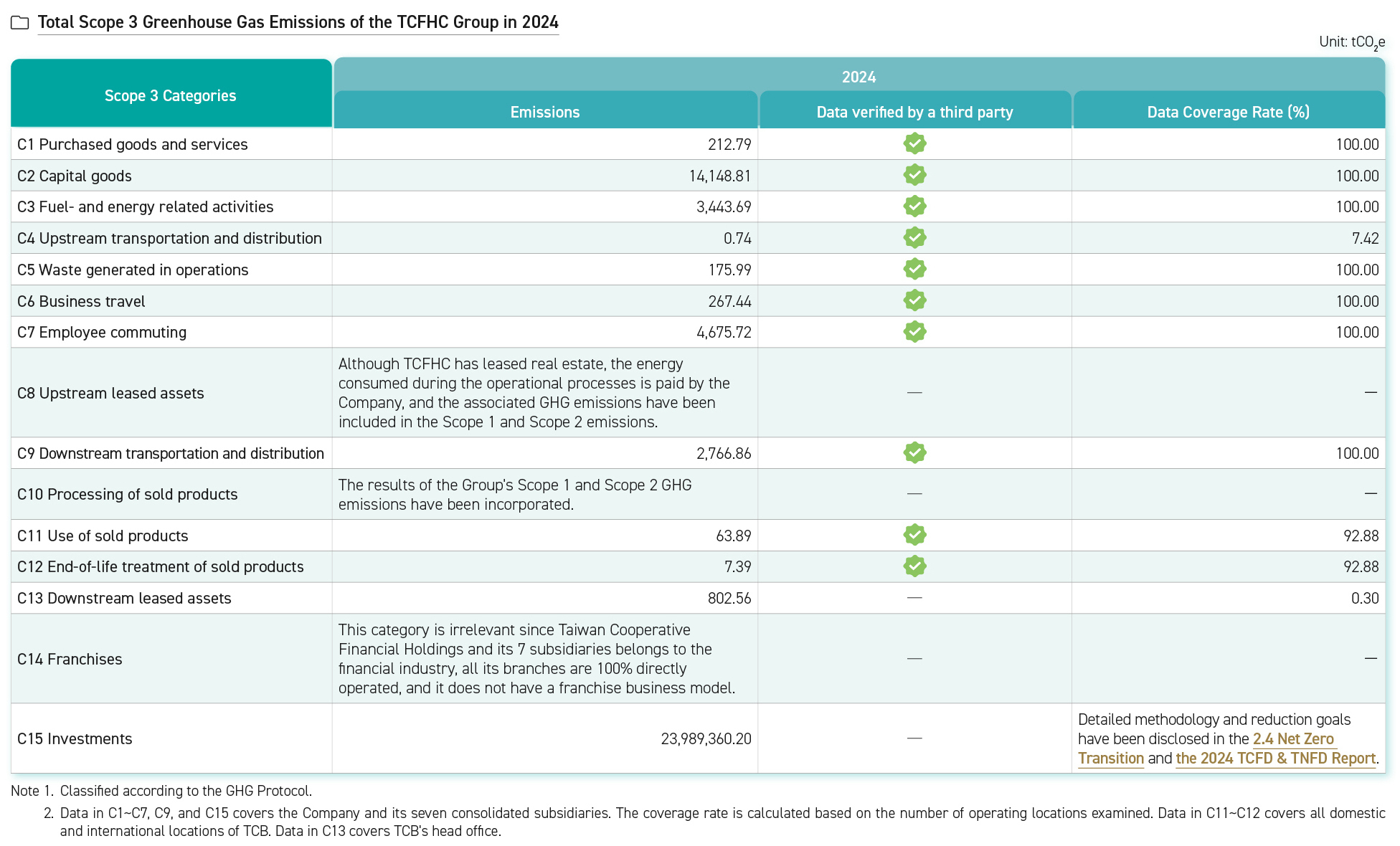Click the verified badge for C12 End-of-life treatment

click(914, 566)
